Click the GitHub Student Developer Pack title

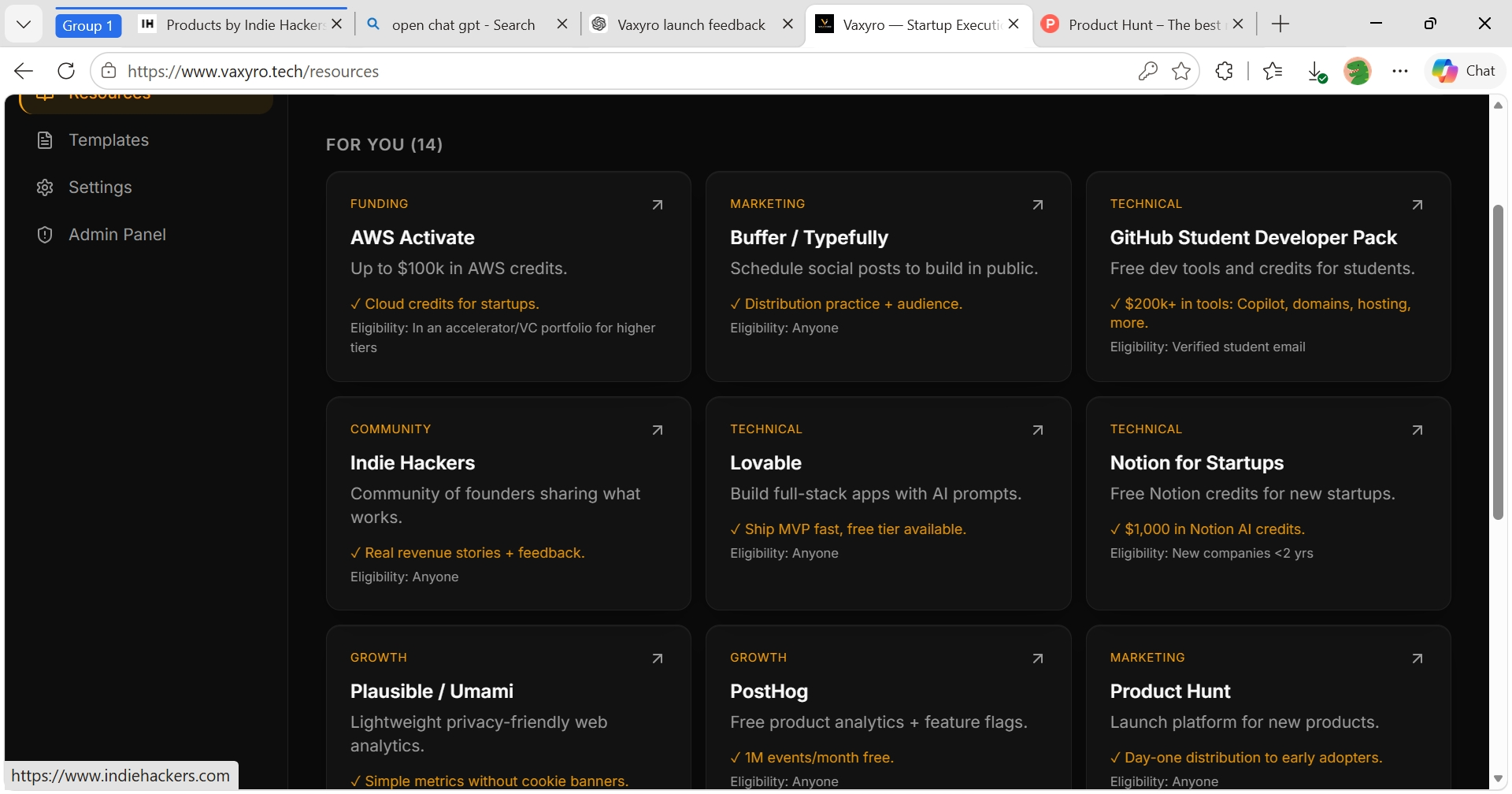point(1253,237)
